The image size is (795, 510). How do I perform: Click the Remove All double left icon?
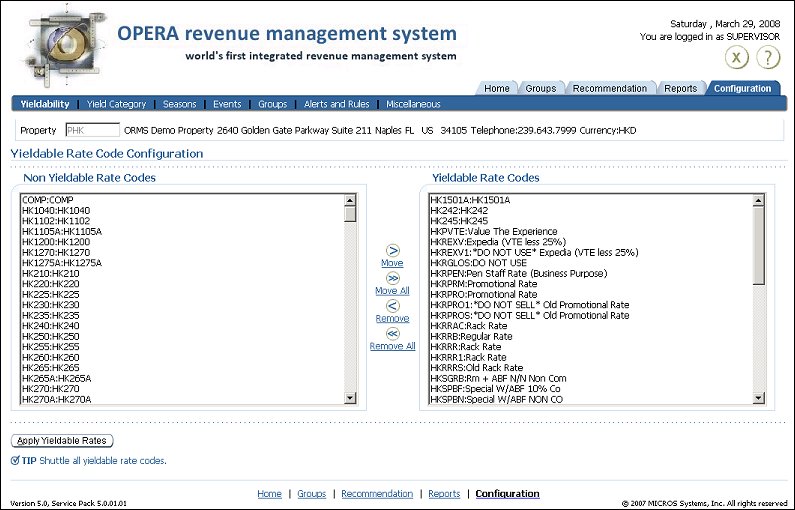click(392, 333)
